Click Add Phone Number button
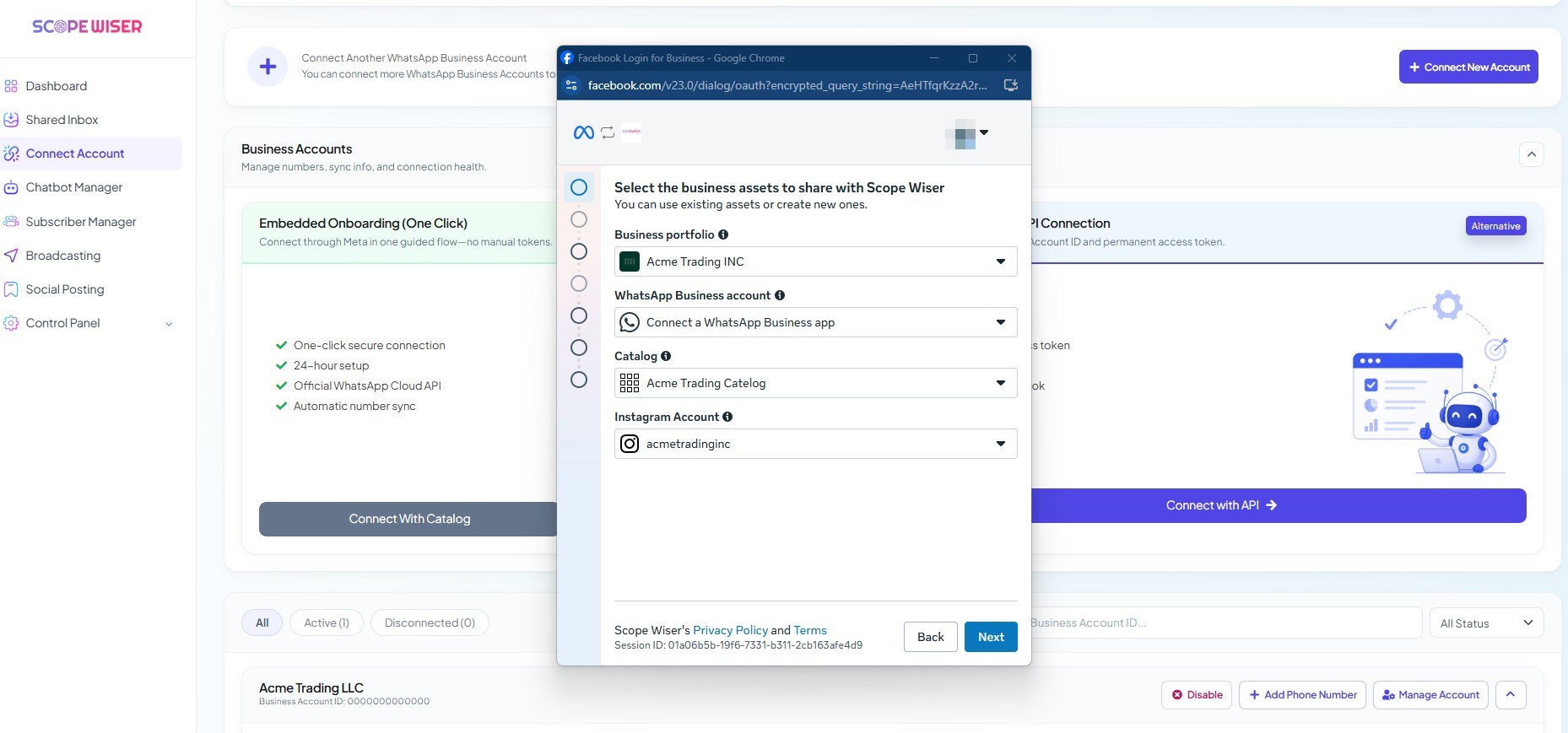The height and width of the screenshot is (733, 1568). point(1302,695)
